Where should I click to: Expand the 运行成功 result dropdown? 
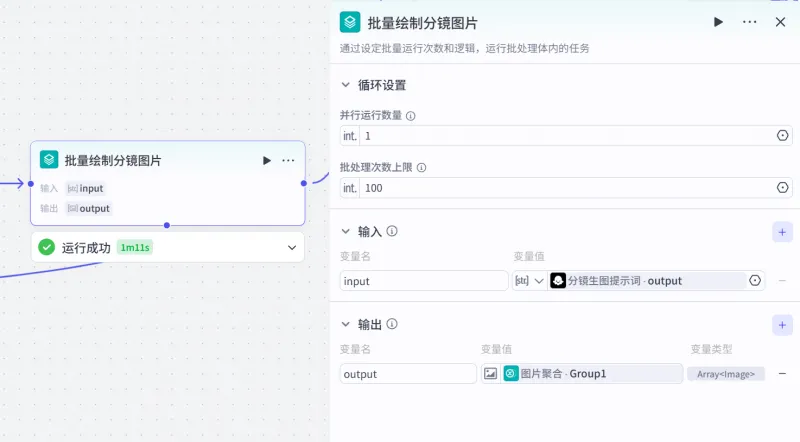coord(292,248)
